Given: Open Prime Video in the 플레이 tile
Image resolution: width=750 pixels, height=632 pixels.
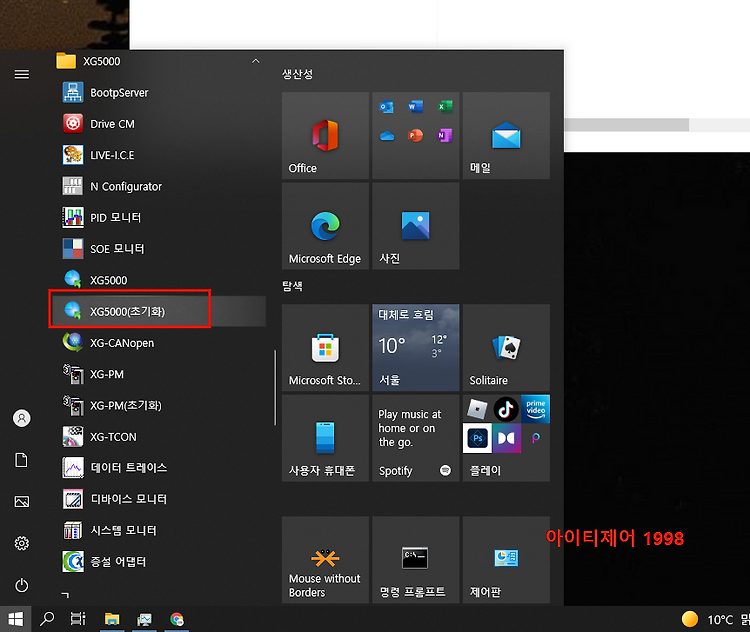Looking at the screenshot, I should (x=535, y=409).
